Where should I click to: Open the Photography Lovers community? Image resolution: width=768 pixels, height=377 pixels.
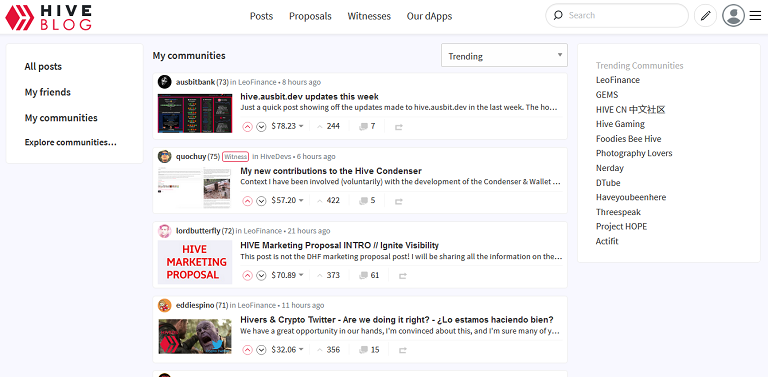pos(634,153)
